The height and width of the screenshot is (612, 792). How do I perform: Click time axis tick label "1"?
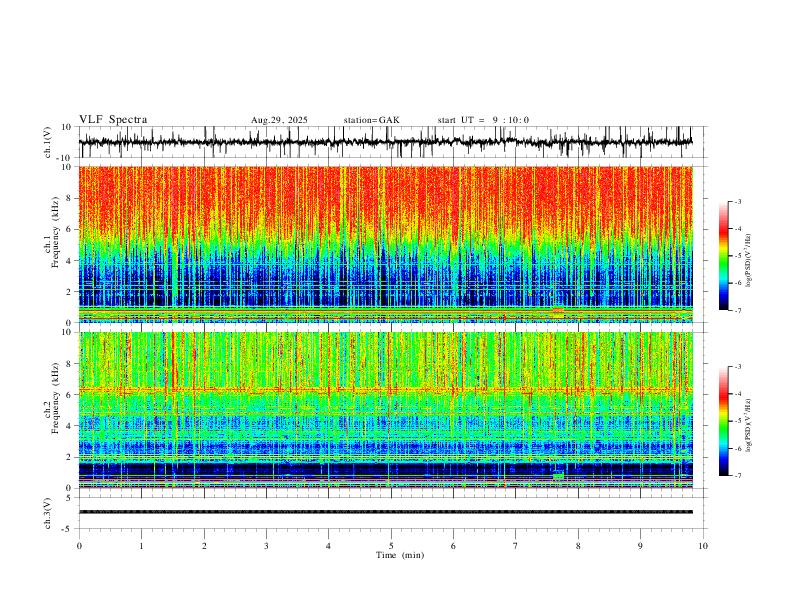[x=141, y=546]
